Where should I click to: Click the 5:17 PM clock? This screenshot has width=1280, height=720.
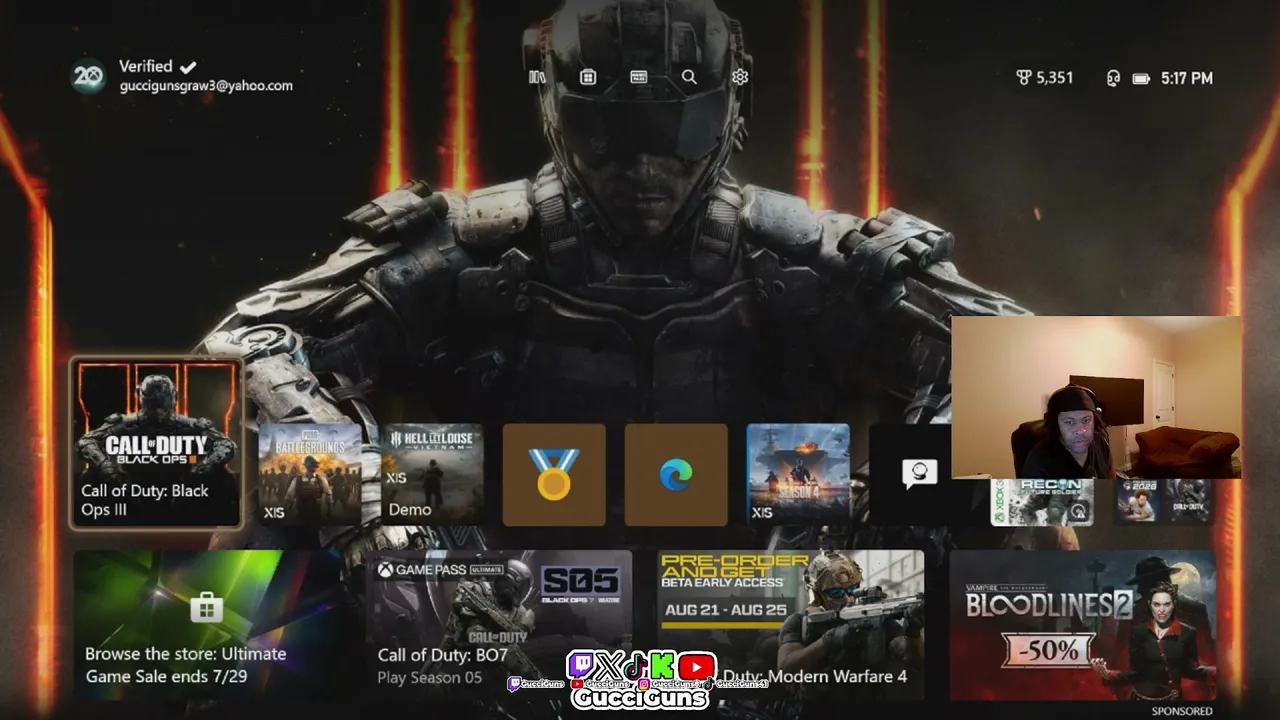pos(1187,78)
